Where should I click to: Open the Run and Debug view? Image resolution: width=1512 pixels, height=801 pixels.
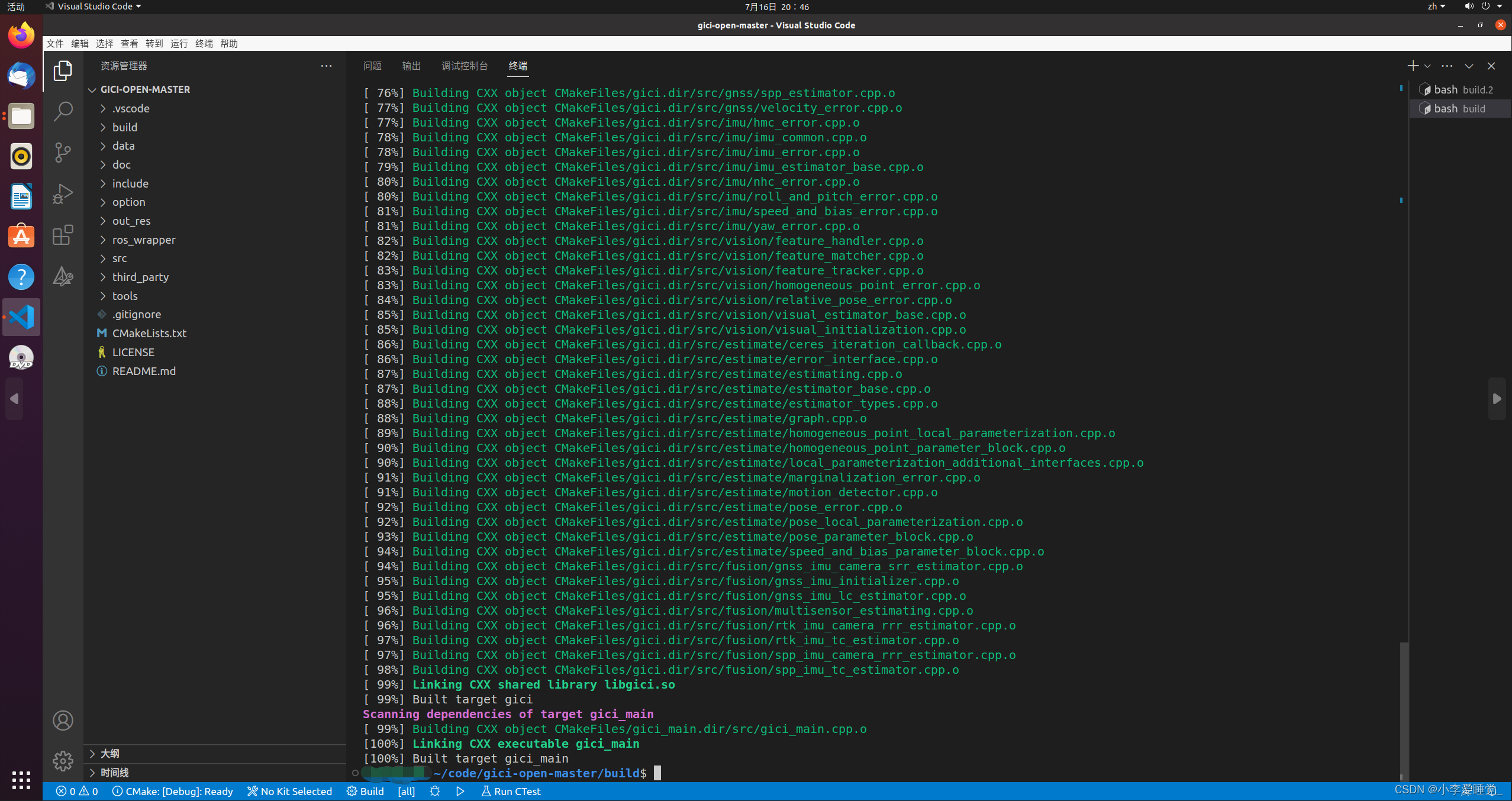[63, 193]
